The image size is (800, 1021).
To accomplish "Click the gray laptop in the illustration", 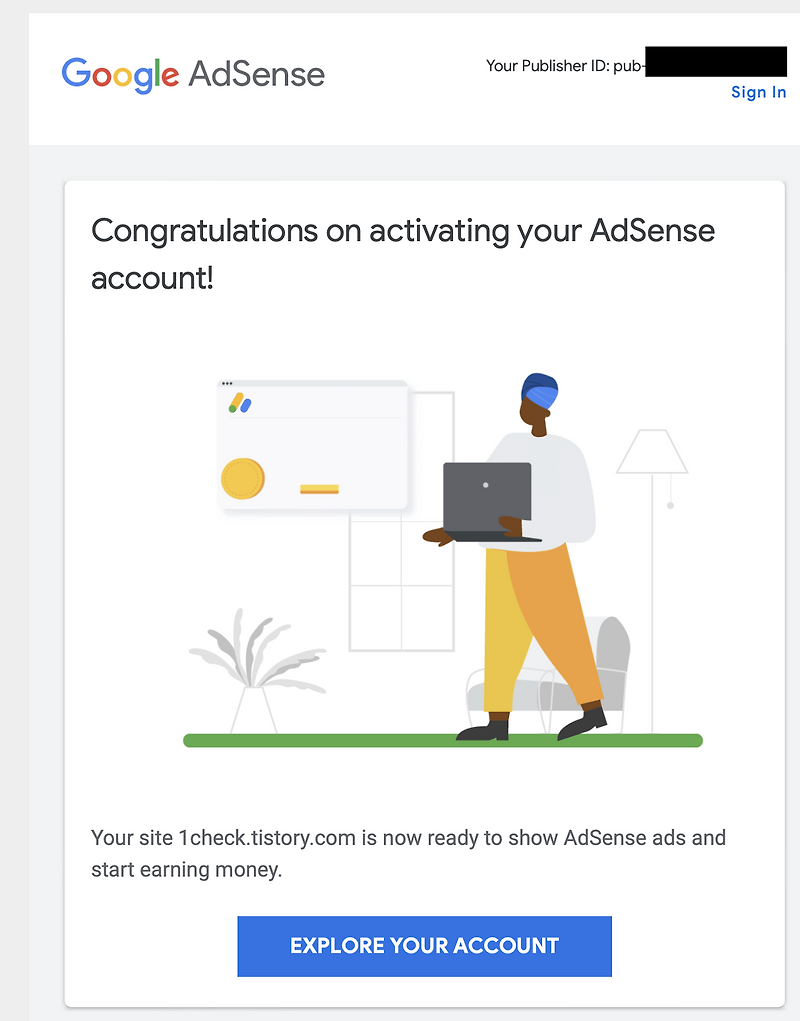I will click(488, 501).
